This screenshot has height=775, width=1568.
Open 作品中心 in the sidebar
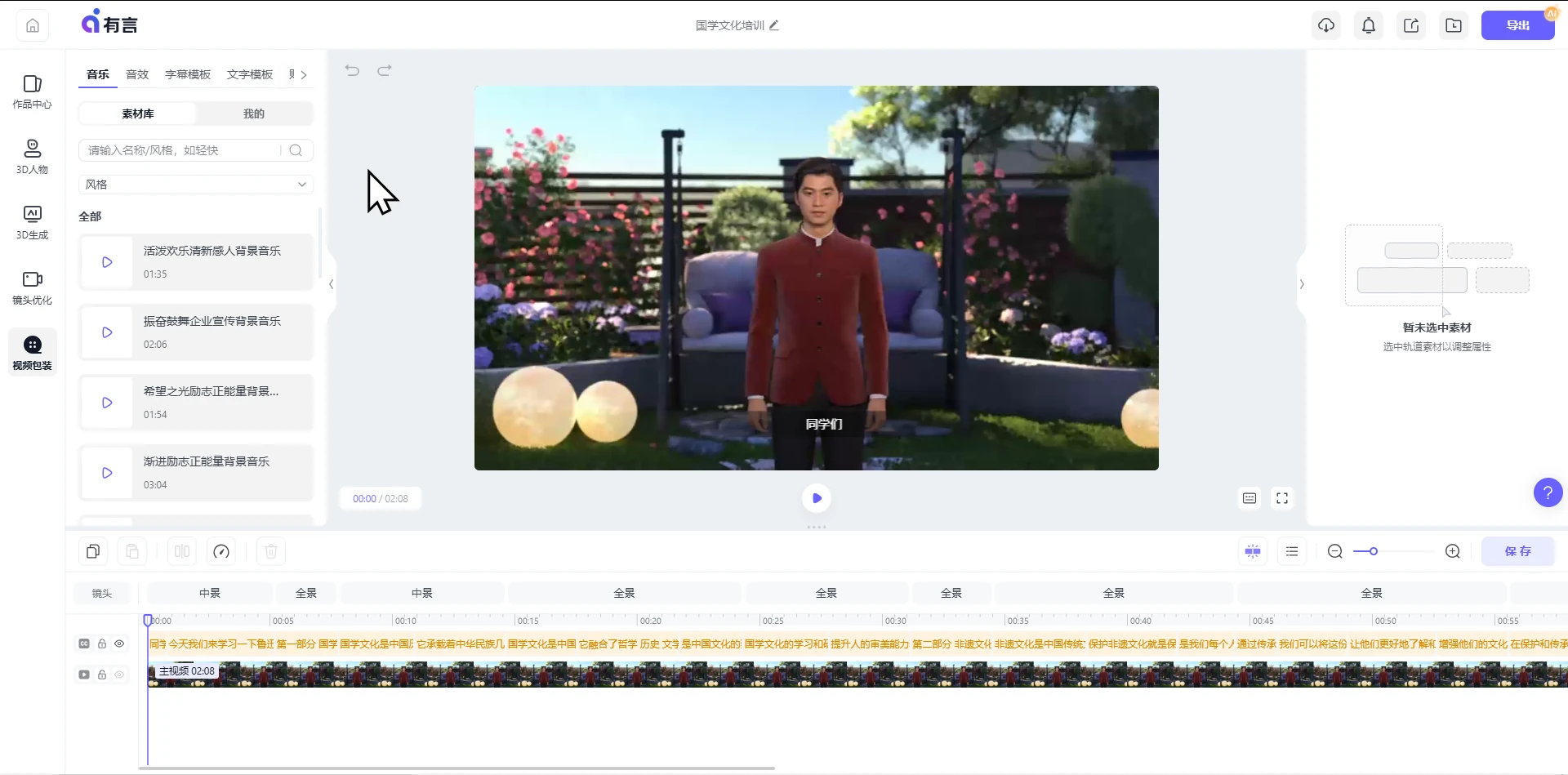[x=32, y=91]
